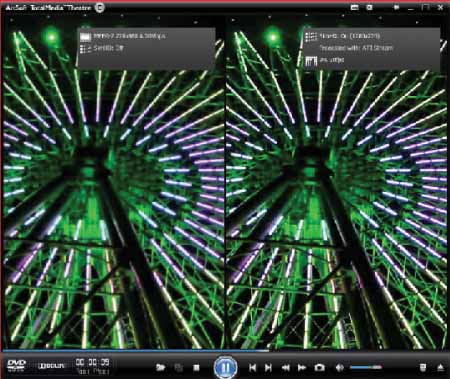Open the source selector beside the DVD logo

(x=51, y=366)
